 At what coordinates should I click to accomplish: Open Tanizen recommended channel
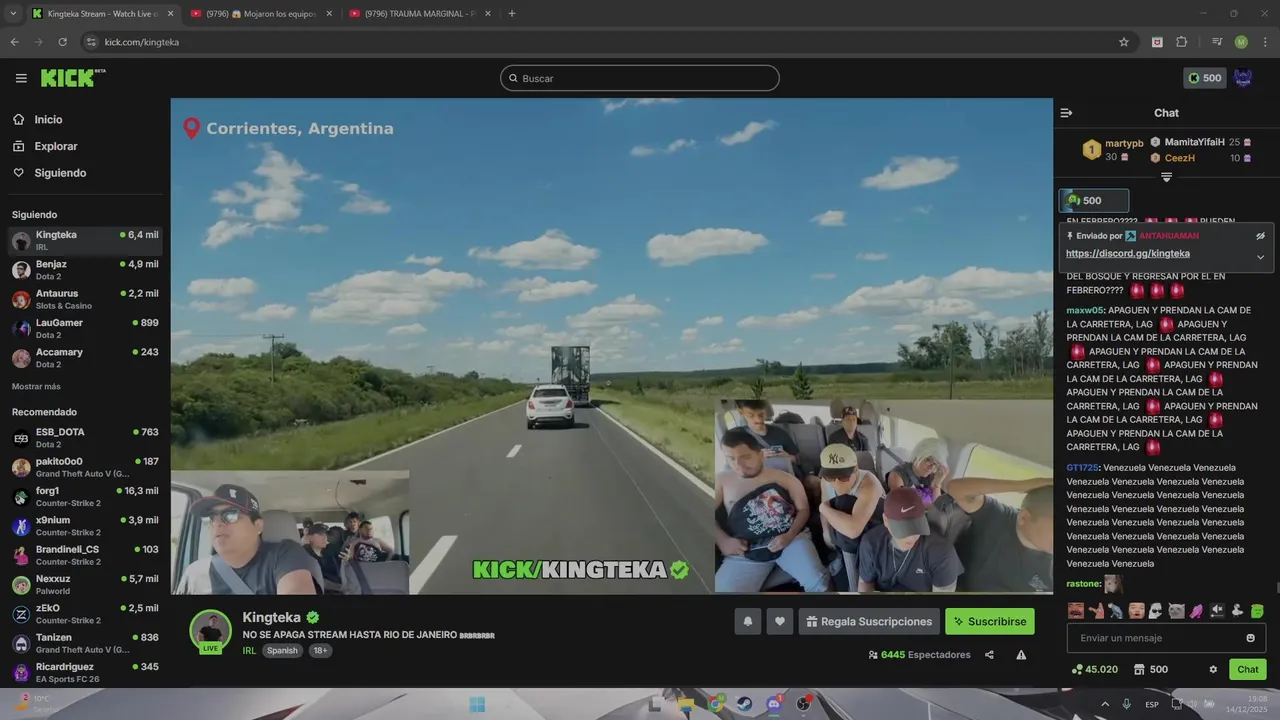(x=85, y=643)
